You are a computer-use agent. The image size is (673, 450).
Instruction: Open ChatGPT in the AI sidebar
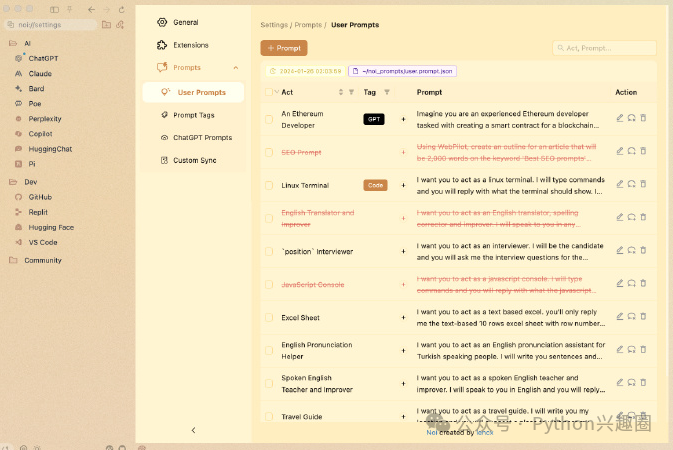(43, 58)
